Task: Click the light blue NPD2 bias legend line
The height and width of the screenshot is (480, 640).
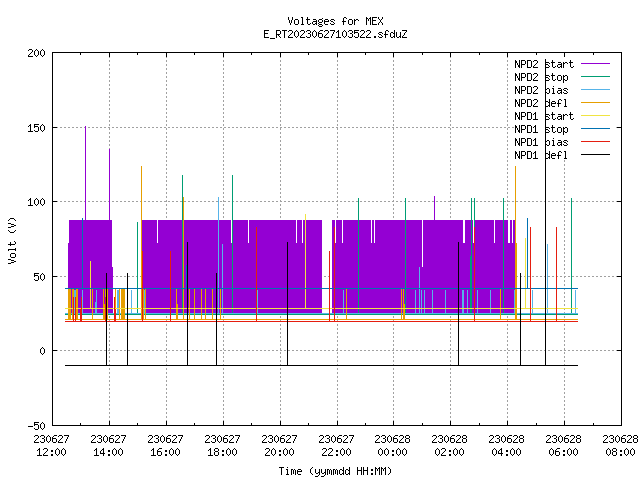Action: 596,89
